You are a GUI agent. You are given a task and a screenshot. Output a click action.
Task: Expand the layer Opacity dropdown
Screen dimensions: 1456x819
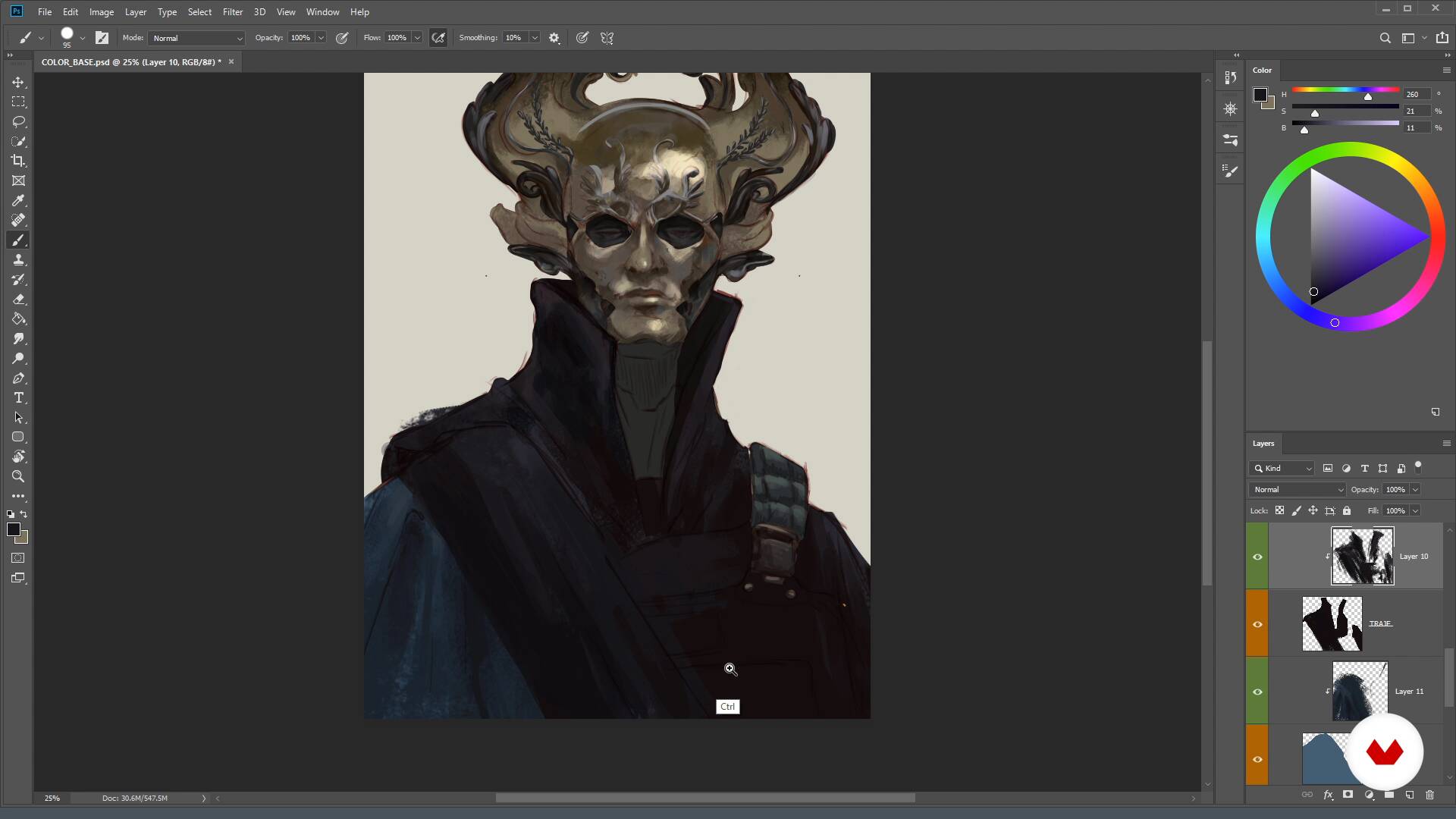1415,490
